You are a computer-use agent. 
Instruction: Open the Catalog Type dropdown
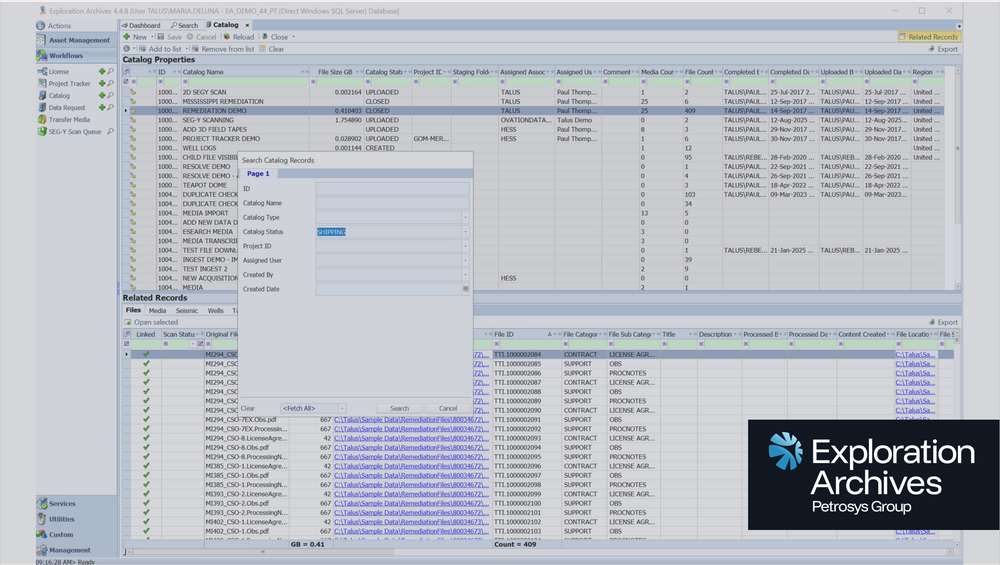tap(465, 217)
